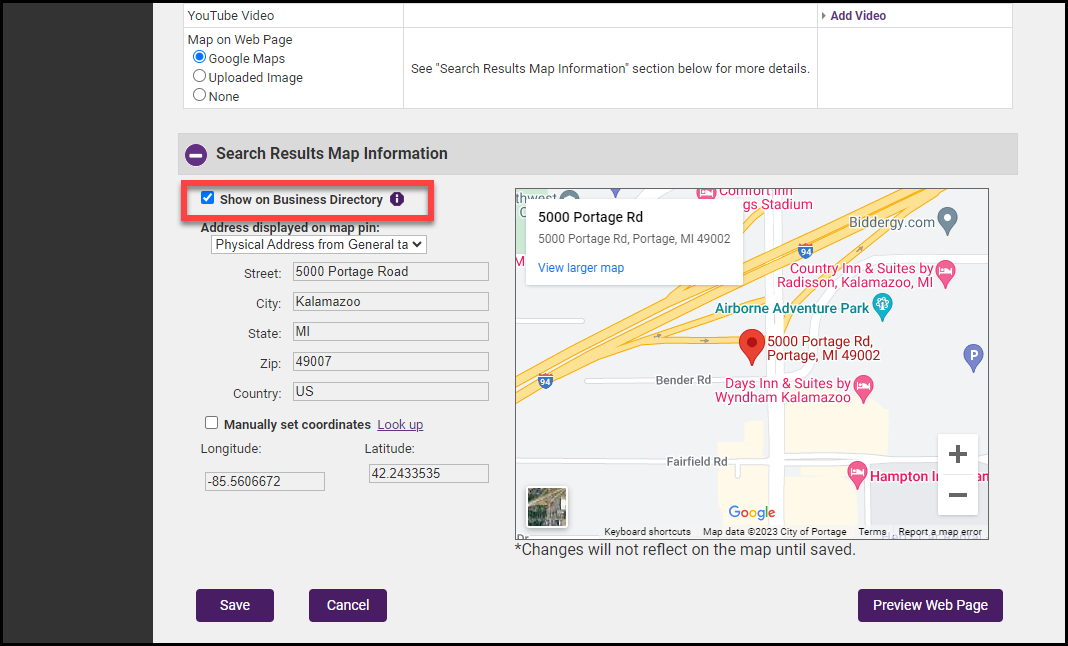
Task: Zoom out on the map
Action: pyautogui.click(x=957, y=495)
